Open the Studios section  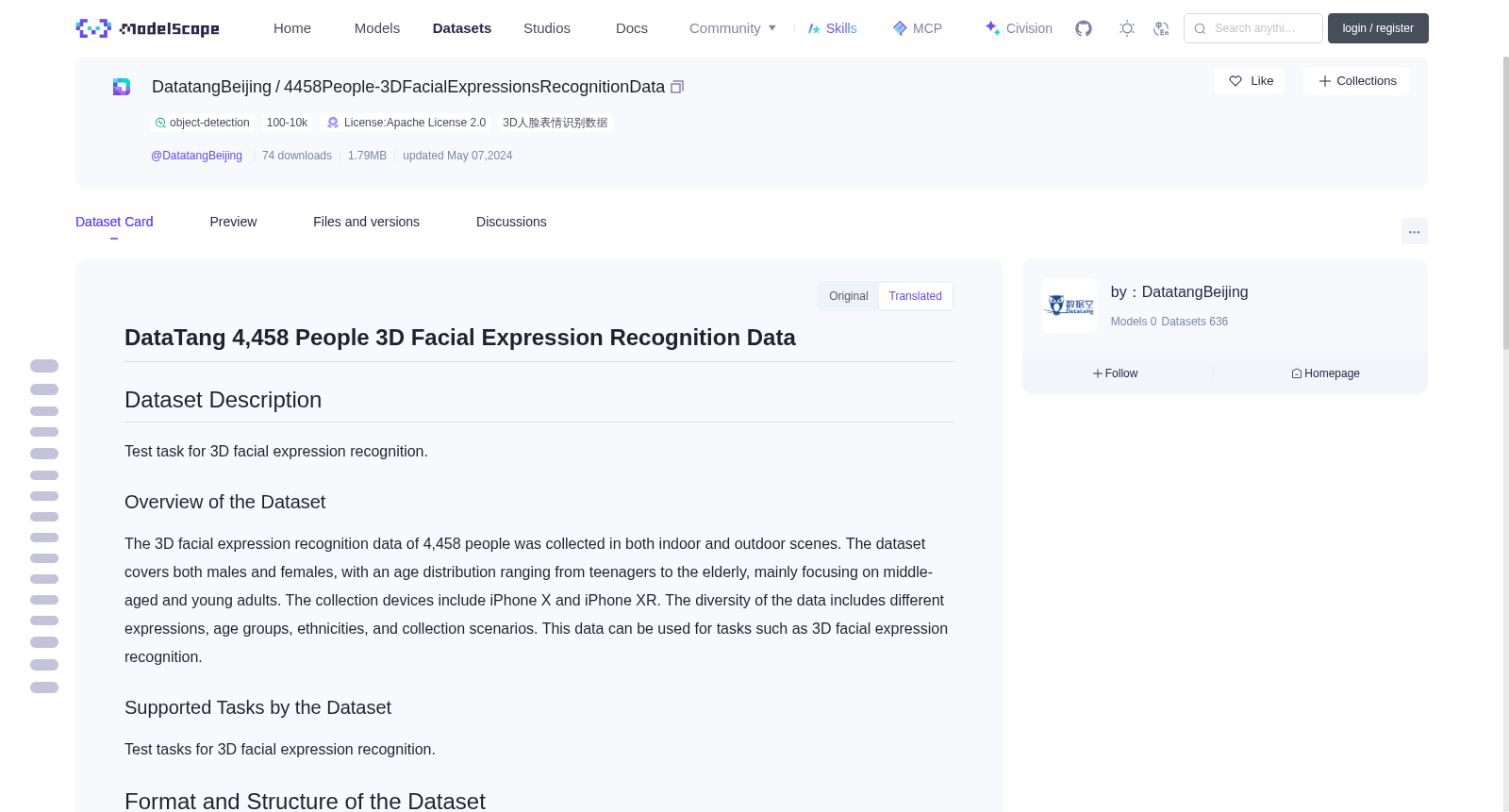tap(547, 28)
